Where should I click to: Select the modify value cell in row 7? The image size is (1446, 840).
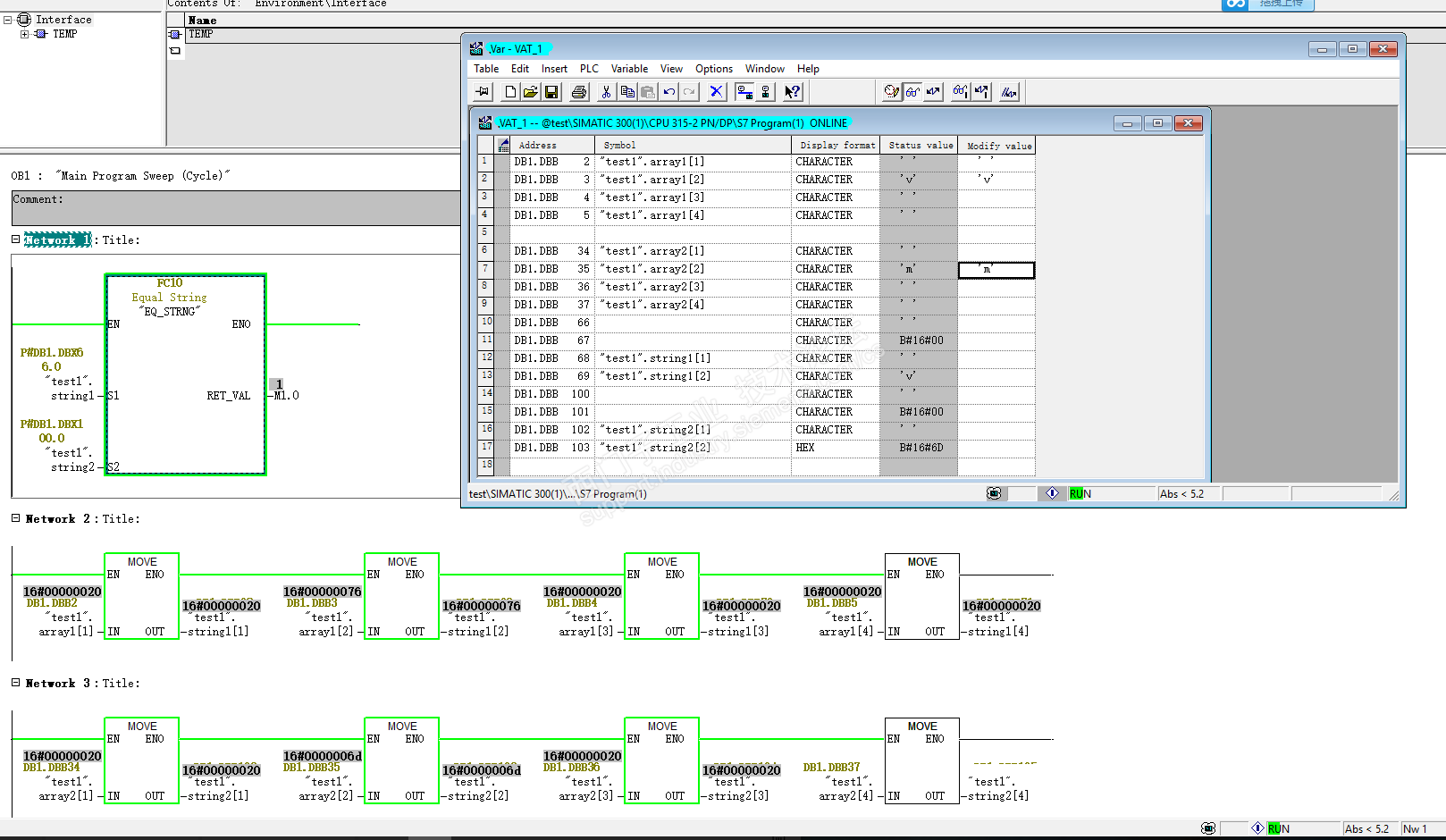click(x=996, y=270)
